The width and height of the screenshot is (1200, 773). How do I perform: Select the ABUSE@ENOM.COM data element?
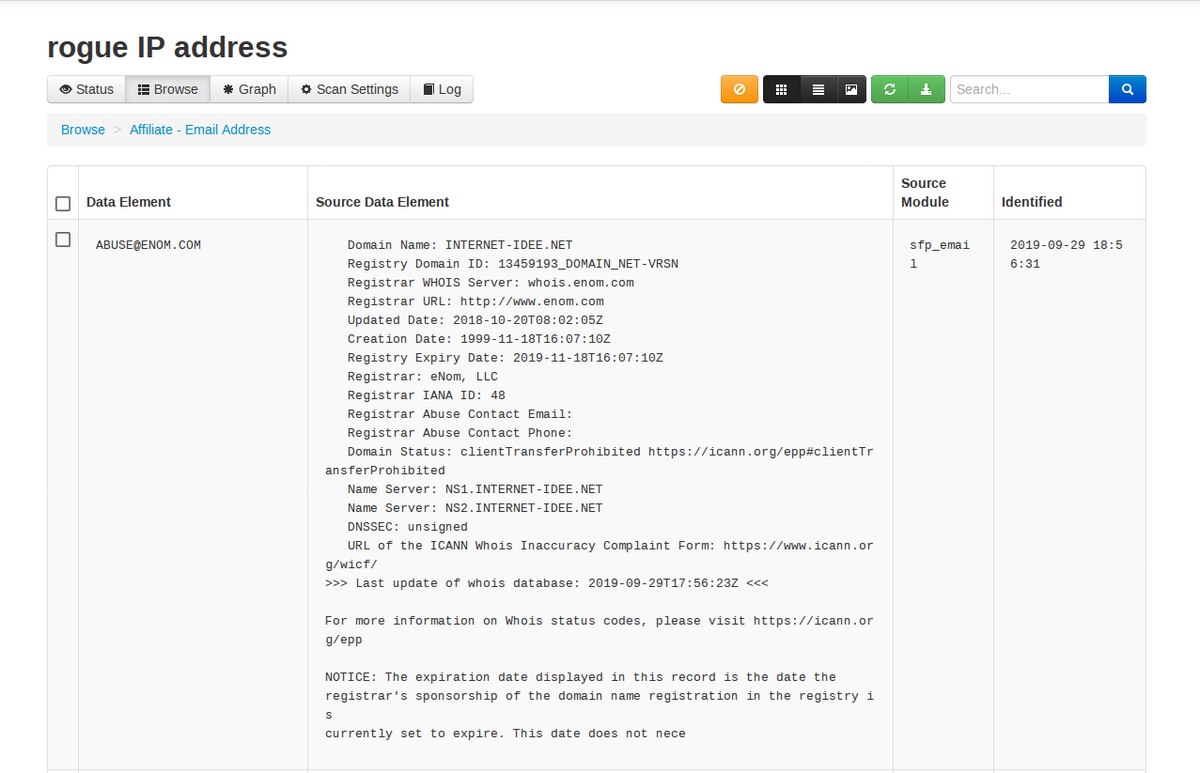tap(148, 245)
